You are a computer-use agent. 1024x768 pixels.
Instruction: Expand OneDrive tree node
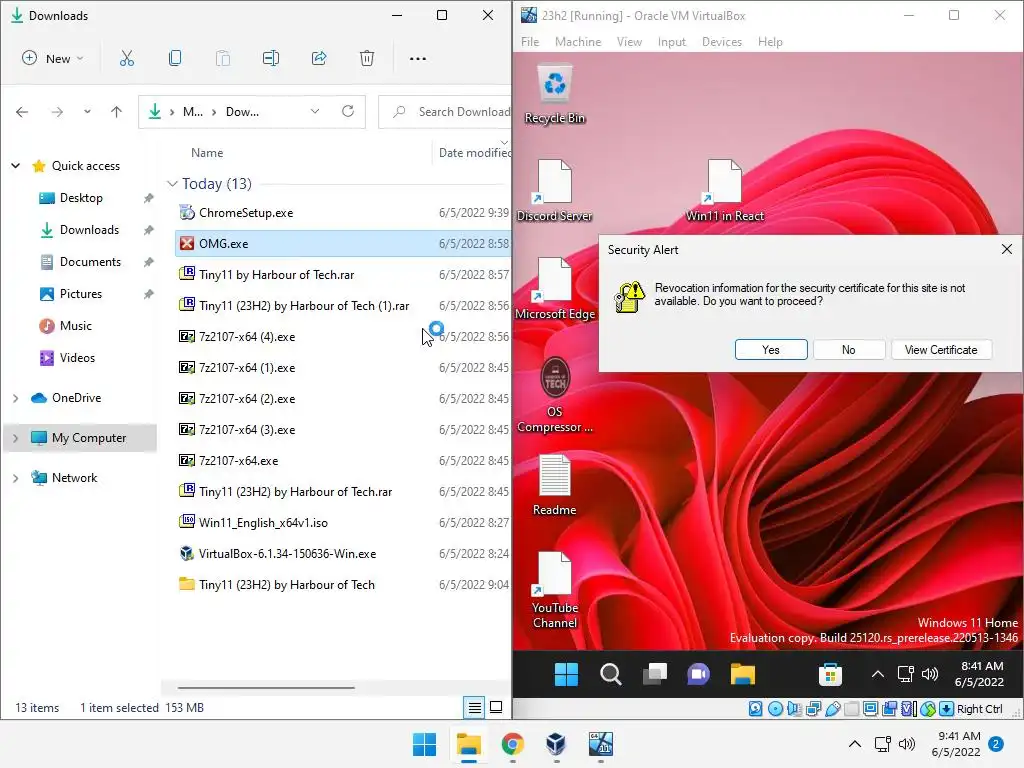[x=16, y=398]
